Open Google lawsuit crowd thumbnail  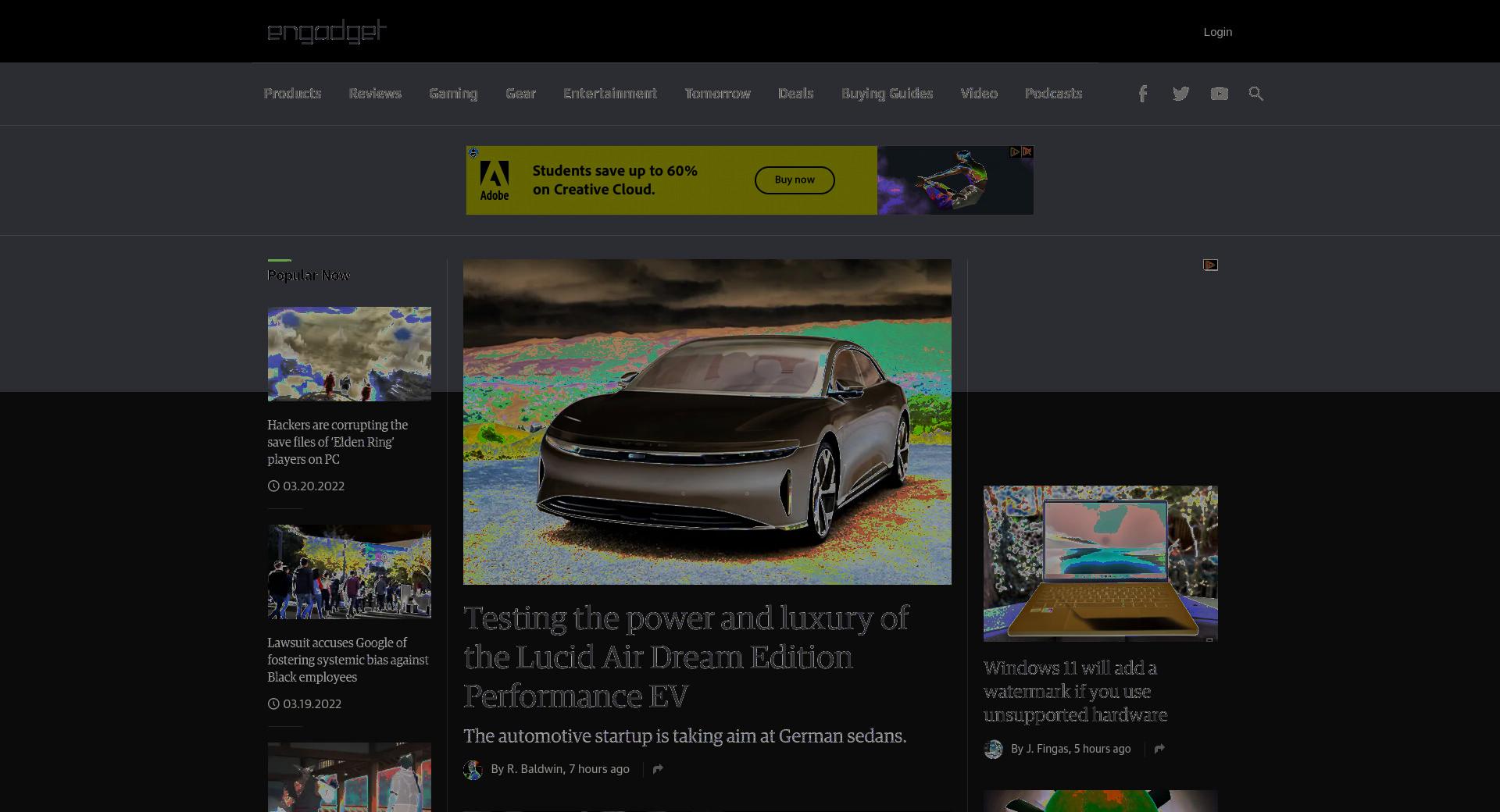[x=349, y=572]
